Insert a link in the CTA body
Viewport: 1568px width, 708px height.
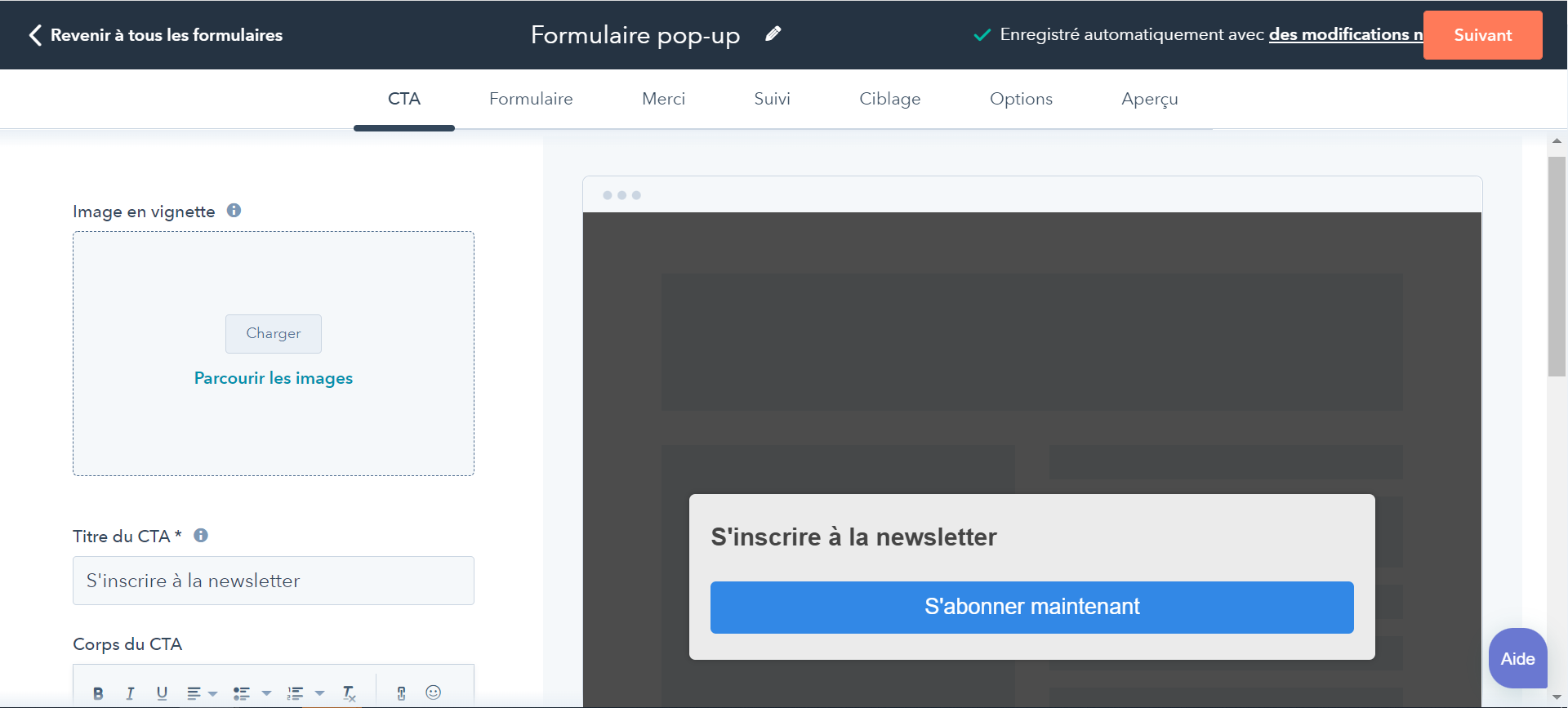pos(401,693)
